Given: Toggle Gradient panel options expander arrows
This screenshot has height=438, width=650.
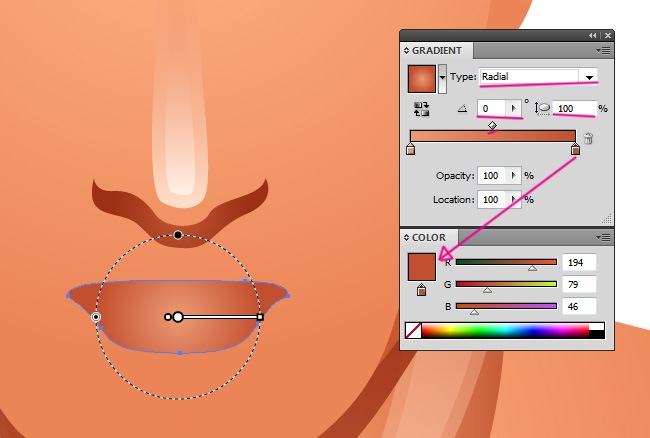Looking at the screenshot, I should point(406,51).
